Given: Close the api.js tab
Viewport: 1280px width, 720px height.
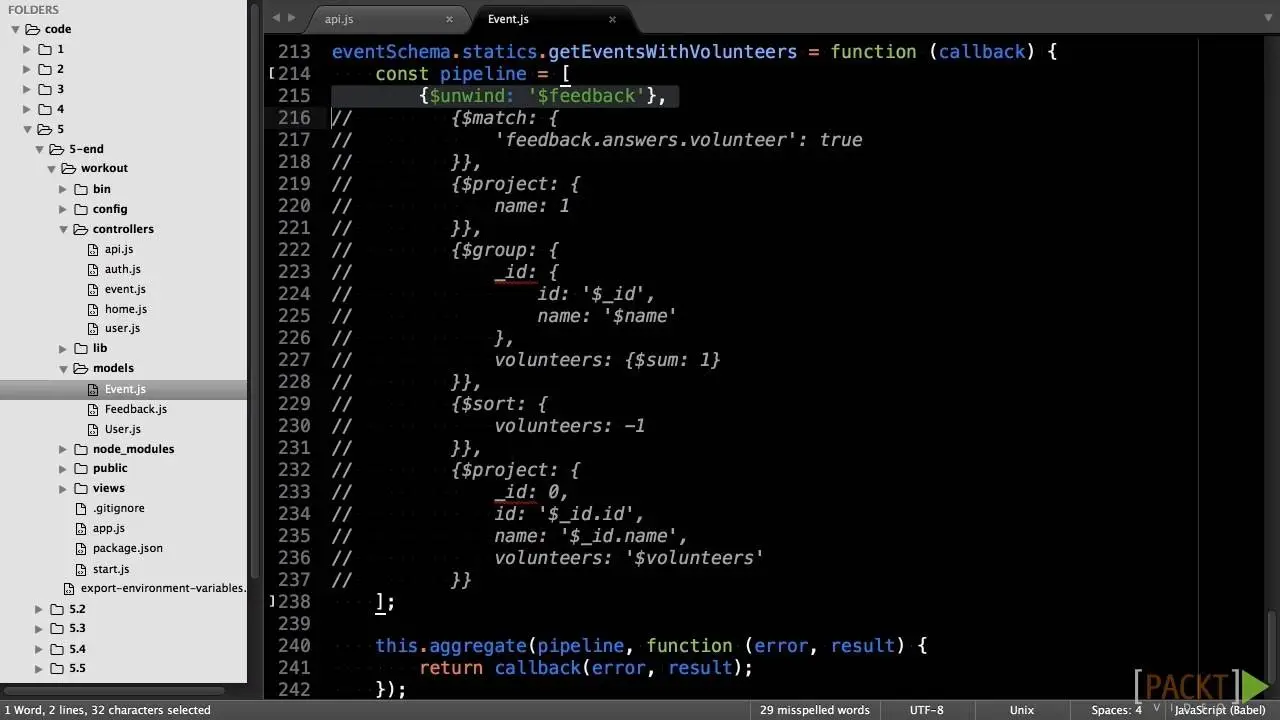Looking at the screenshot, I should [x=449, y=19].
